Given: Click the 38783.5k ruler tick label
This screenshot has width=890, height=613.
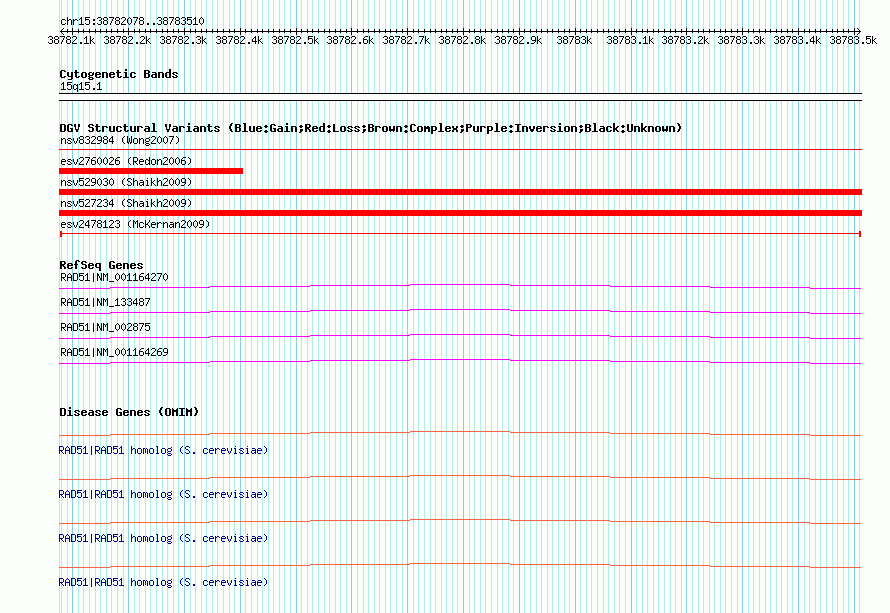Looking at the screenshot, I should pos(853,40).
